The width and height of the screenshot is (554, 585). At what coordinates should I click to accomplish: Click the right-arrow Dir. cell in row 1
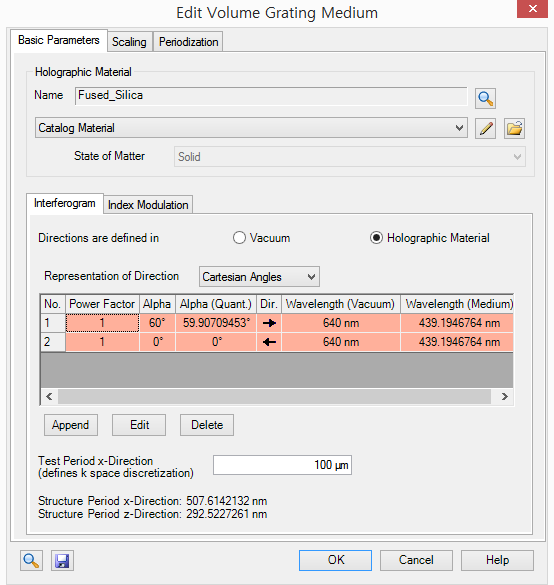click(269, 323)
